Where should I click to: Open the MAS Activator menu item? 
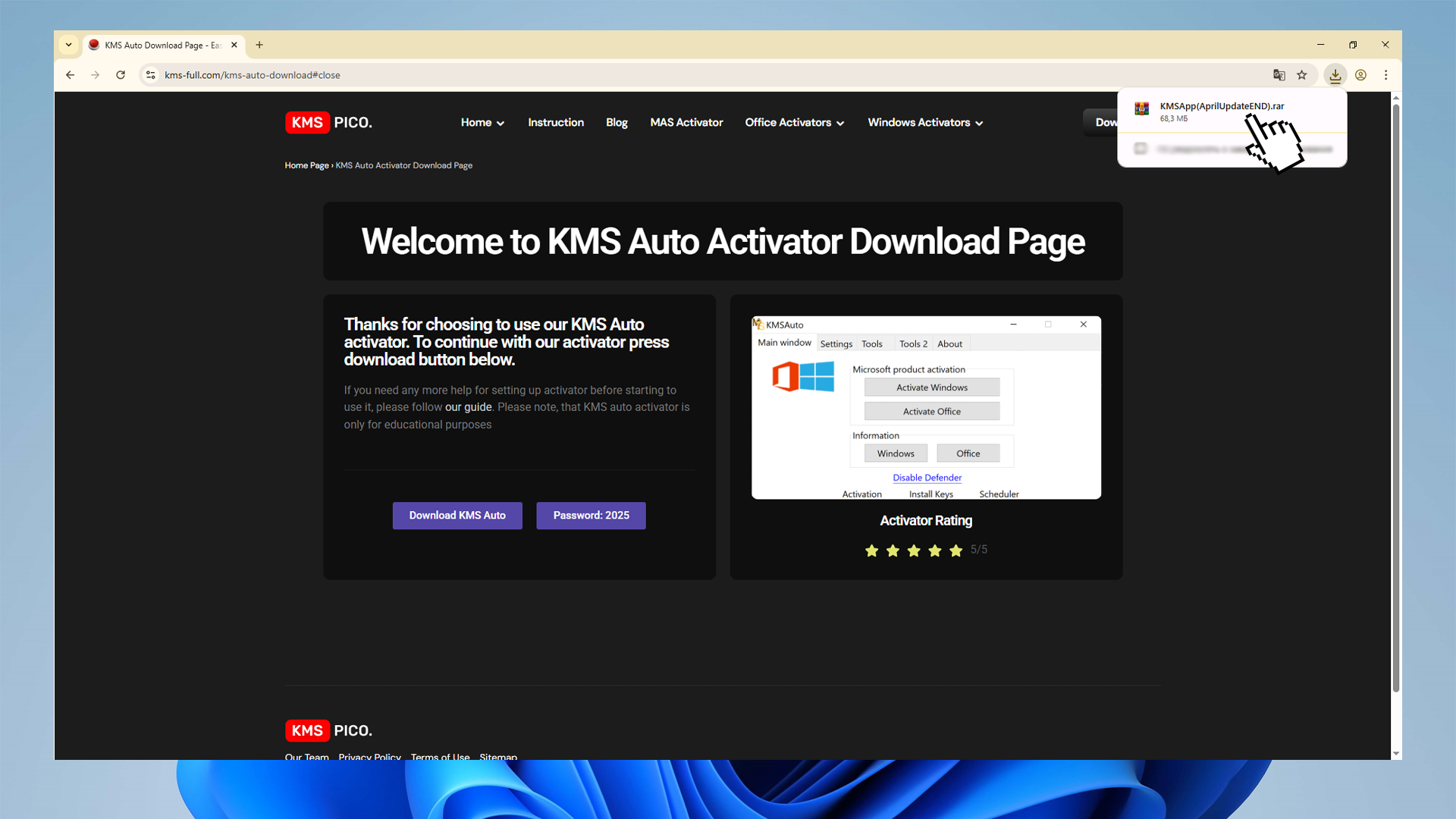pos(686,123)
